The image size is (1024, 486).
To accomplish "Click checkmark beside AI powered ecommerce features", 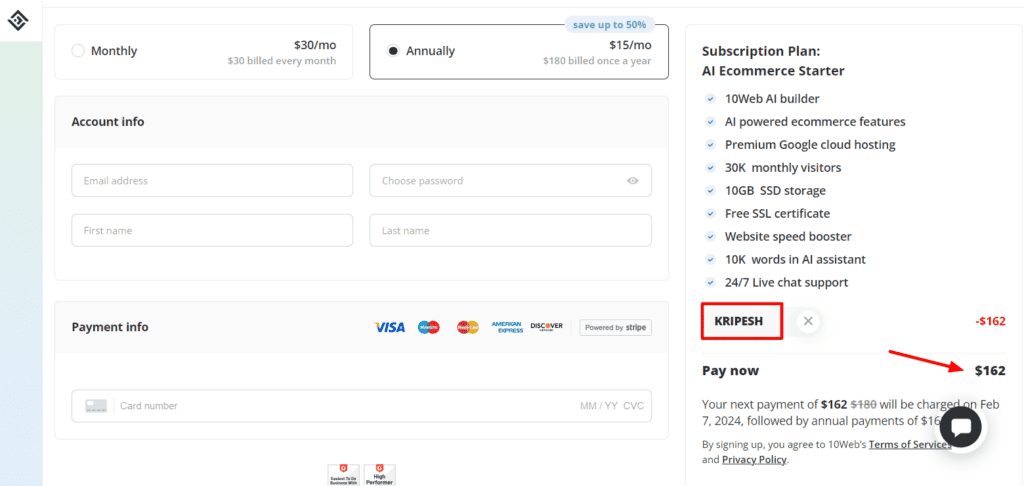I will pyautogui.click(x=711, y=122).
